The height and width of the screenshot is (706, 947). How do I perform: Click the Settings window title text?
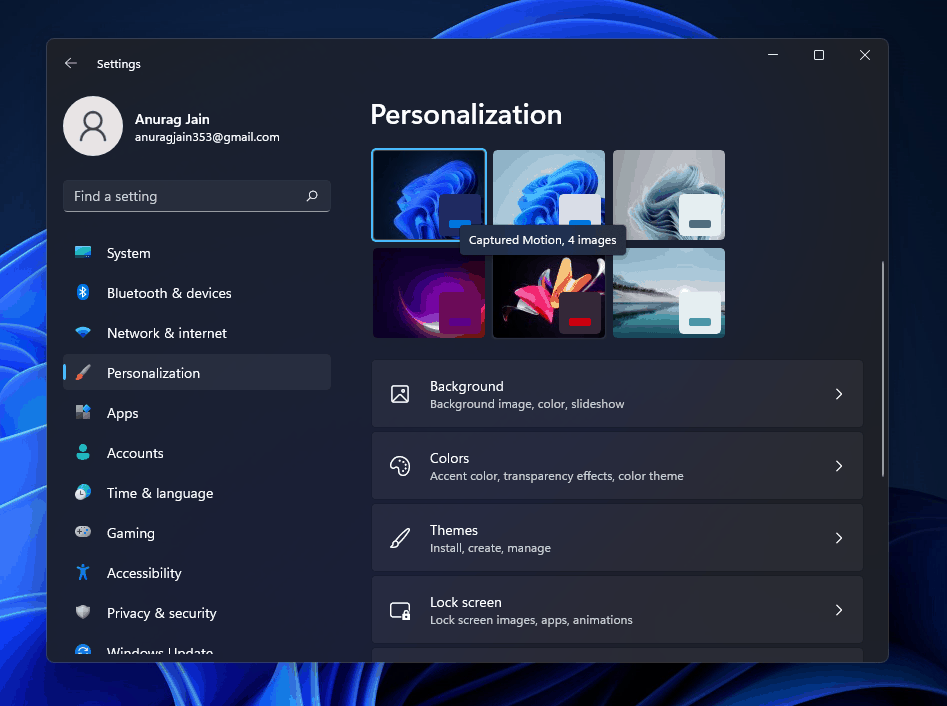[x=118, y=63]
